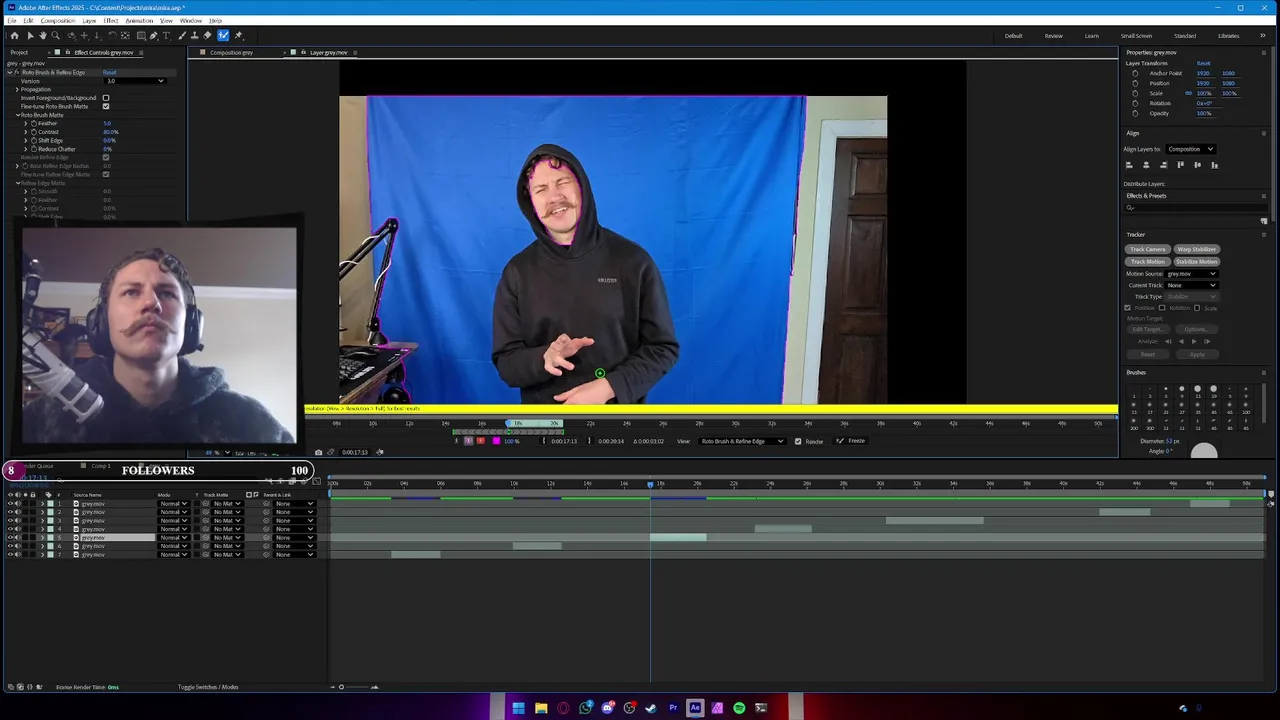Select the 13-pixel round brush preset
Screen dimensions: 1280x720
[x=1198, y=389]
